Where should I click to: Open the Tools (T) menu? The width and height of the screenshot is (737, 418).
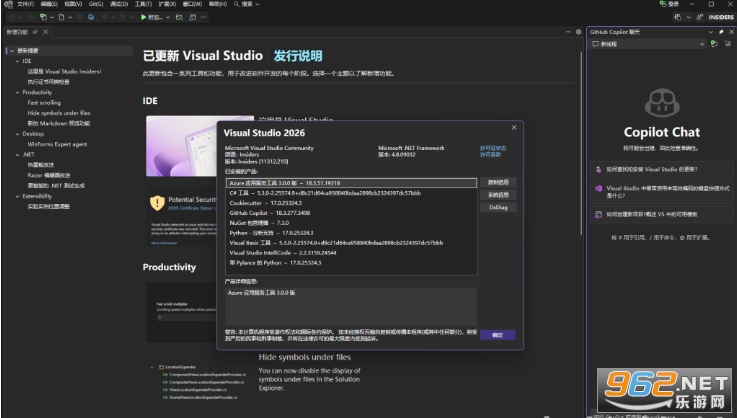tap(143, 4)
